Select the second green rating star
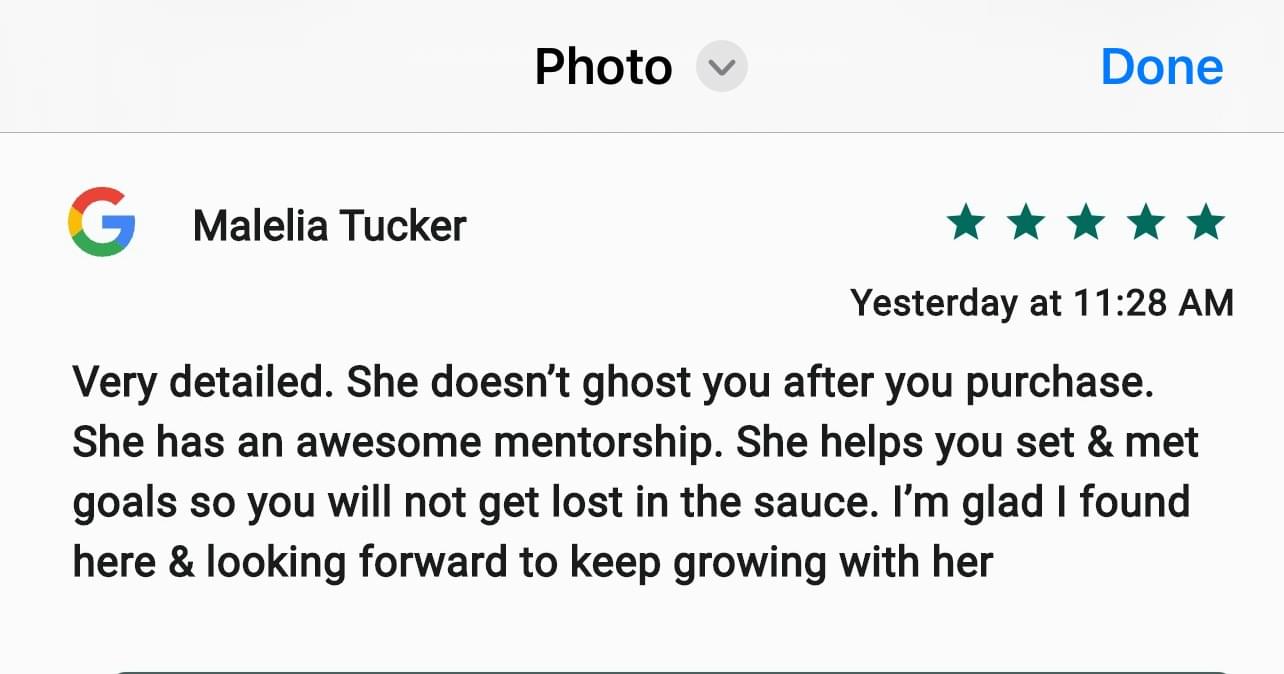The image size is (1284, 674). (x=1026, y=222)
